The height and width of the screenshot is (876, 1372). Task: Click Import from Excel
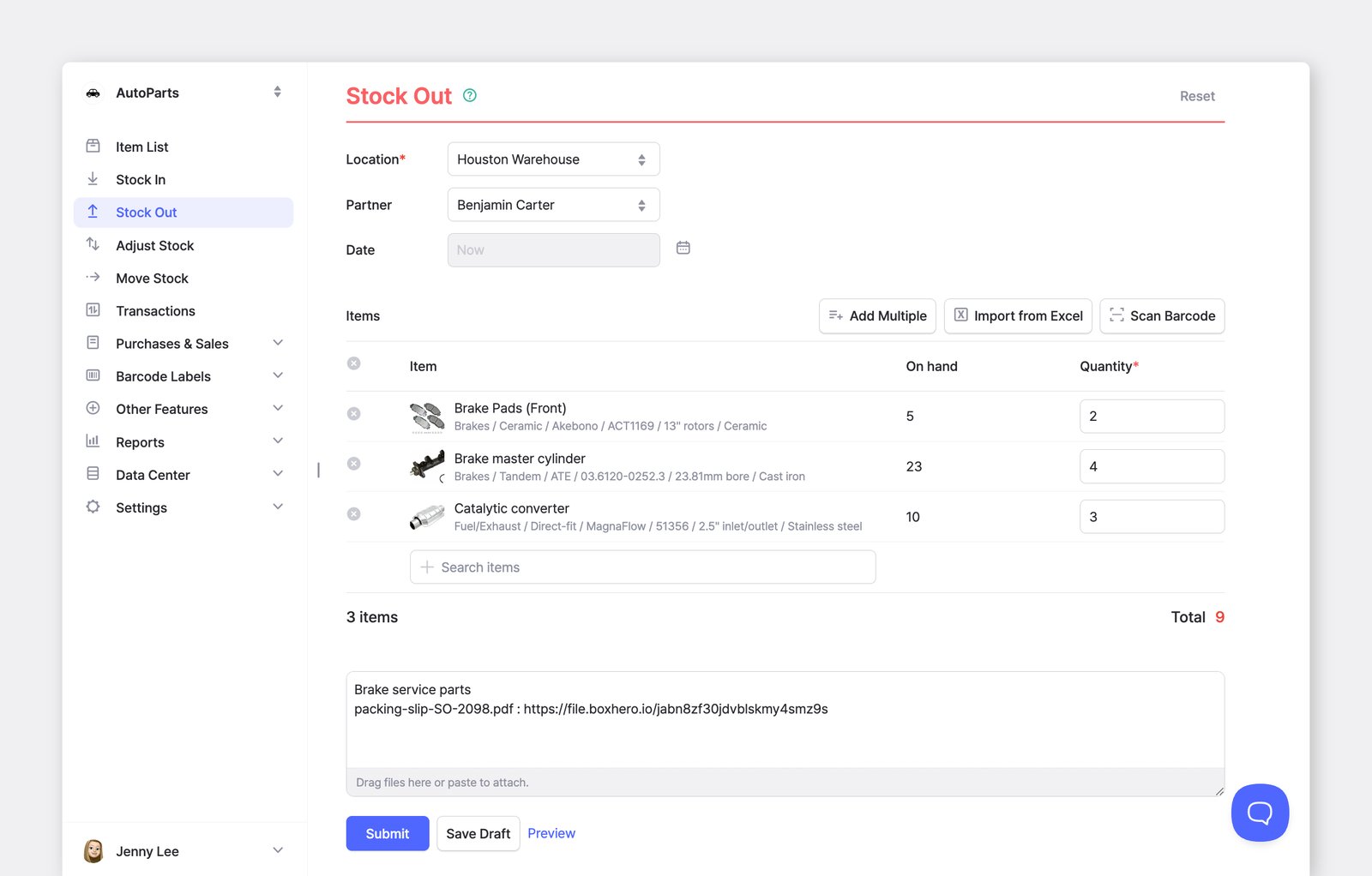[1018, 316]
